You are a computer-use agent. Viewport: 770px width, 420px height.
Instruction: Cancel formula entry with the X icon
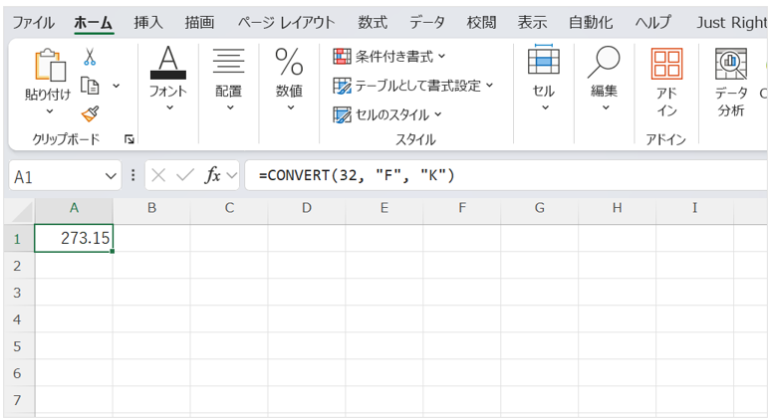coord(158,175)
